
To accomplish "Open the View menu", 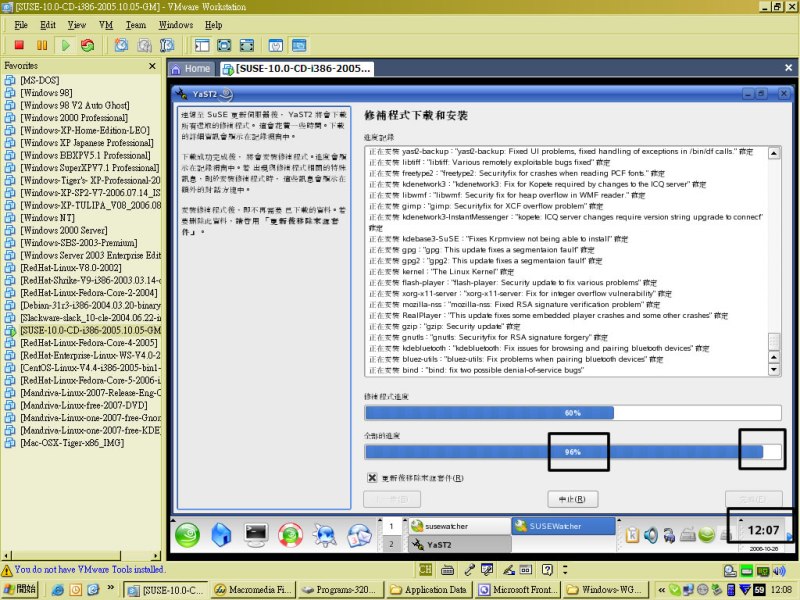I will (x=77, y=25).
